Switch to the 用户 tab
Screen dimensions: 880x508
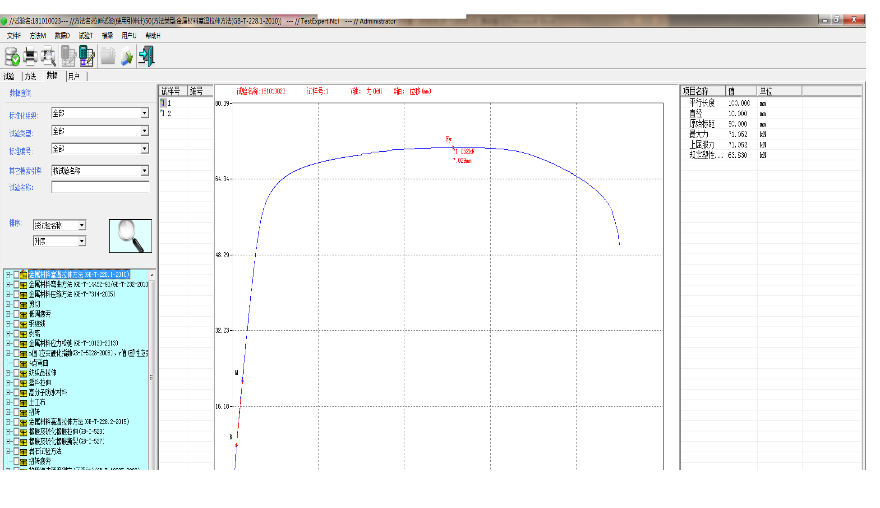[74, 76]
